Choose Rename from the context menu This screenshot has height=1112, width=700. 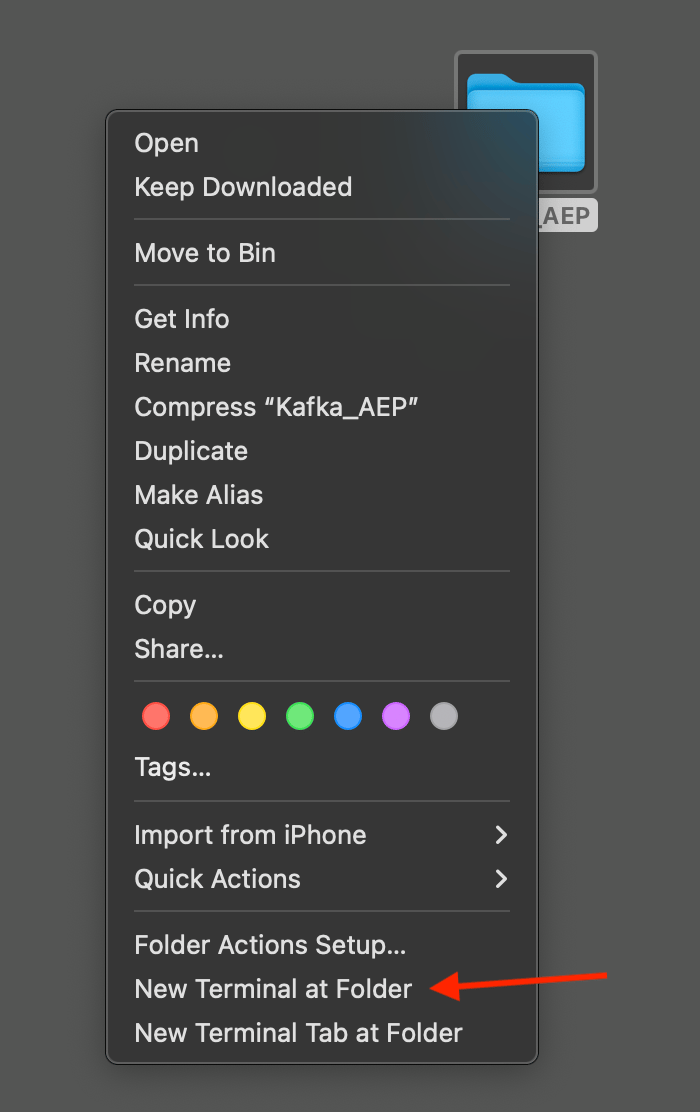coord(183,363)
